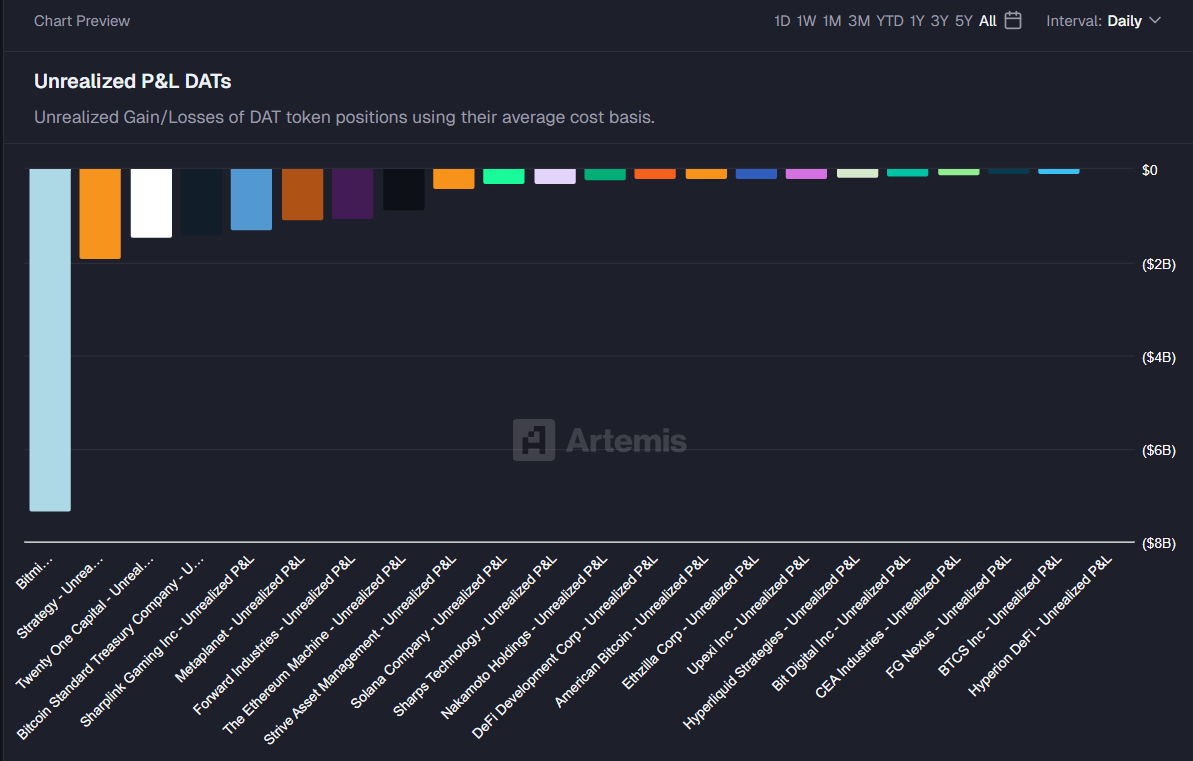The height and width of the screenshot is (761, 1193).
Task: Choose the 3M time range
Action: point(859,21)
